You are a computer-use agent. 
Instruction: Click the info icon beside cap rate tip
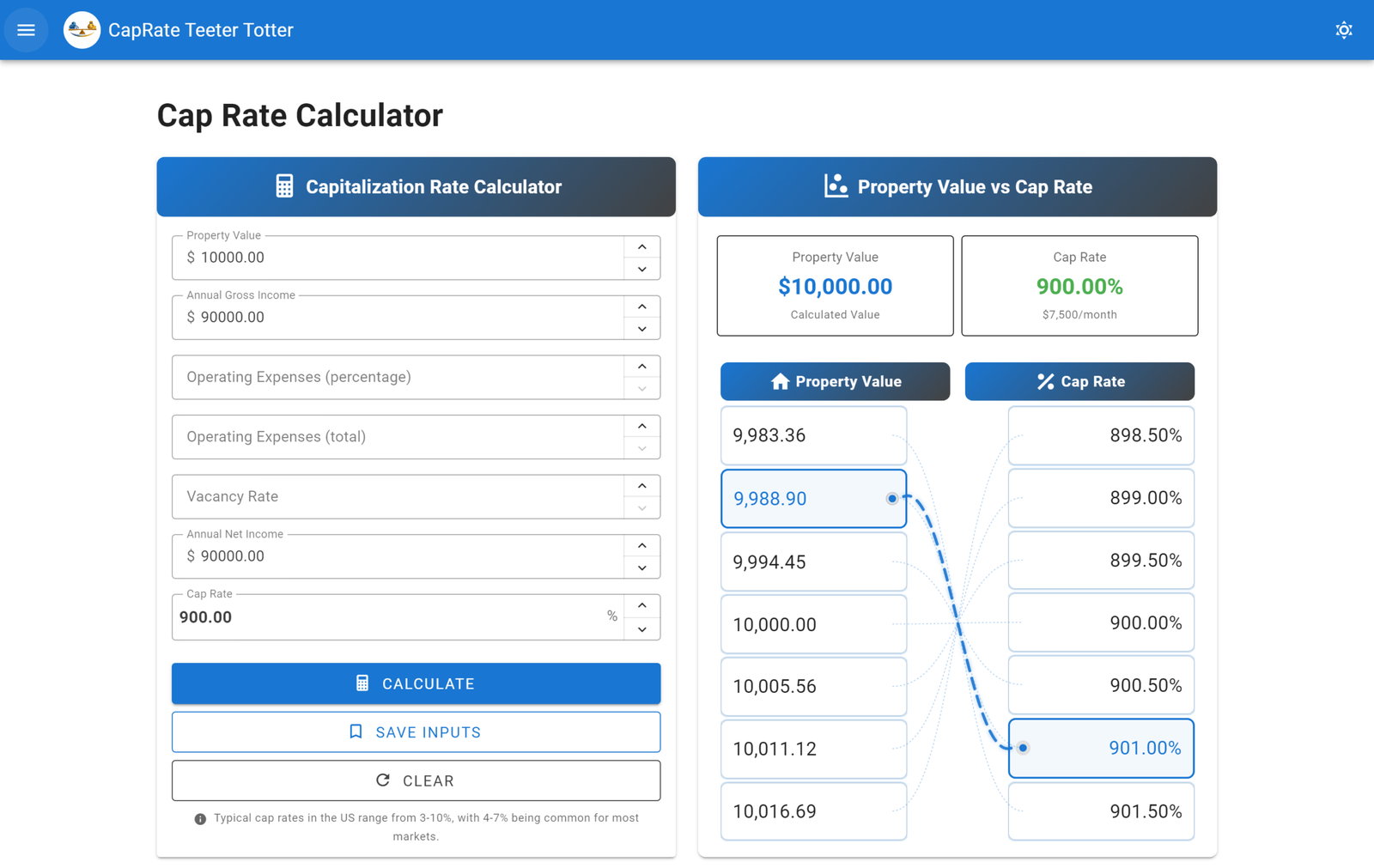tap(200, 819)
